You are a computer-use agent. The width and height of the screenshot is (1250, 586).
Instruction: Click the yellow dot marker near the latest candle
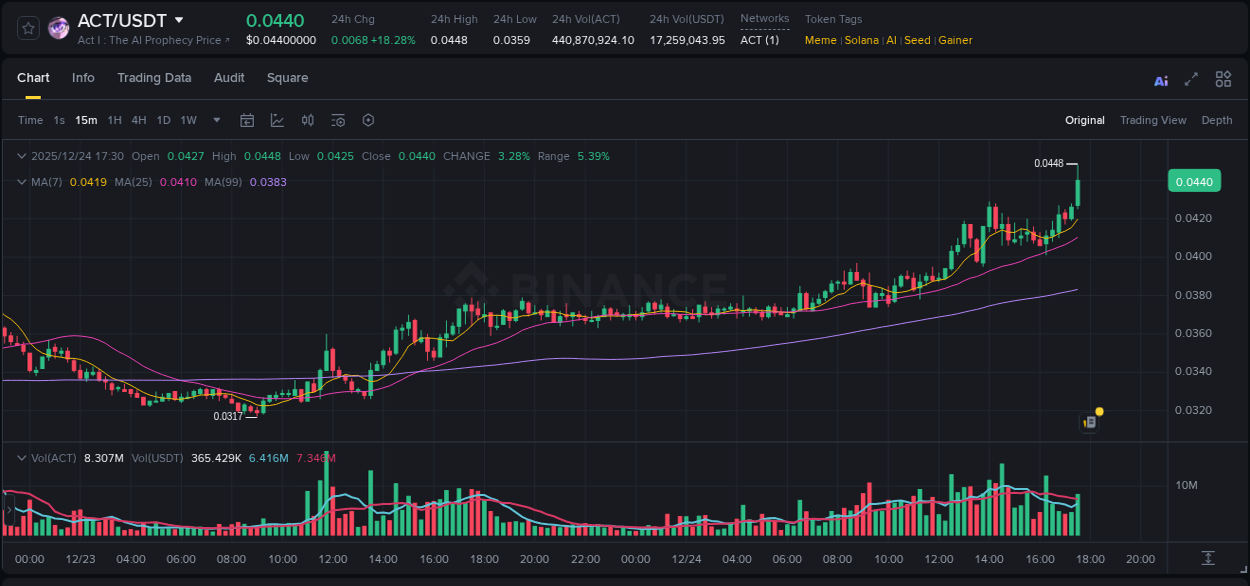(x=1098, y=412)
